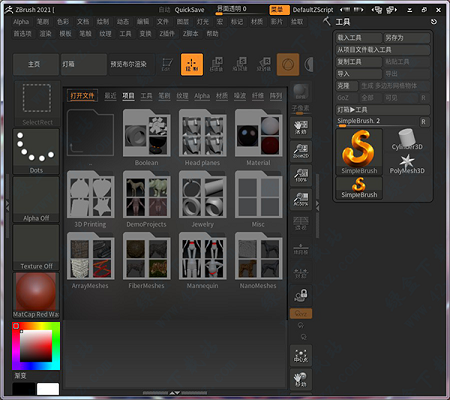The height and width of the screenshot is (400, 450).
Task: Click the 100% actual size icon
Action: [301, 175]
